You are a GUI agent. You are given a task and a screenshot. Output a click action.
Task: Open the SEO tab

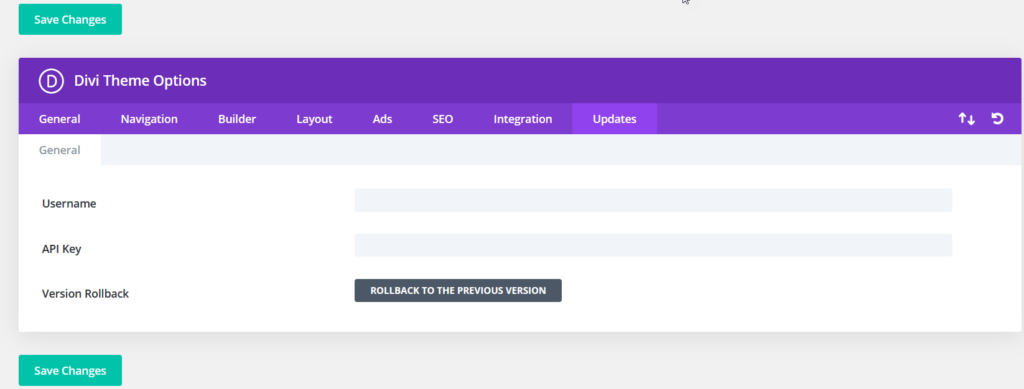tap(442, 119)
